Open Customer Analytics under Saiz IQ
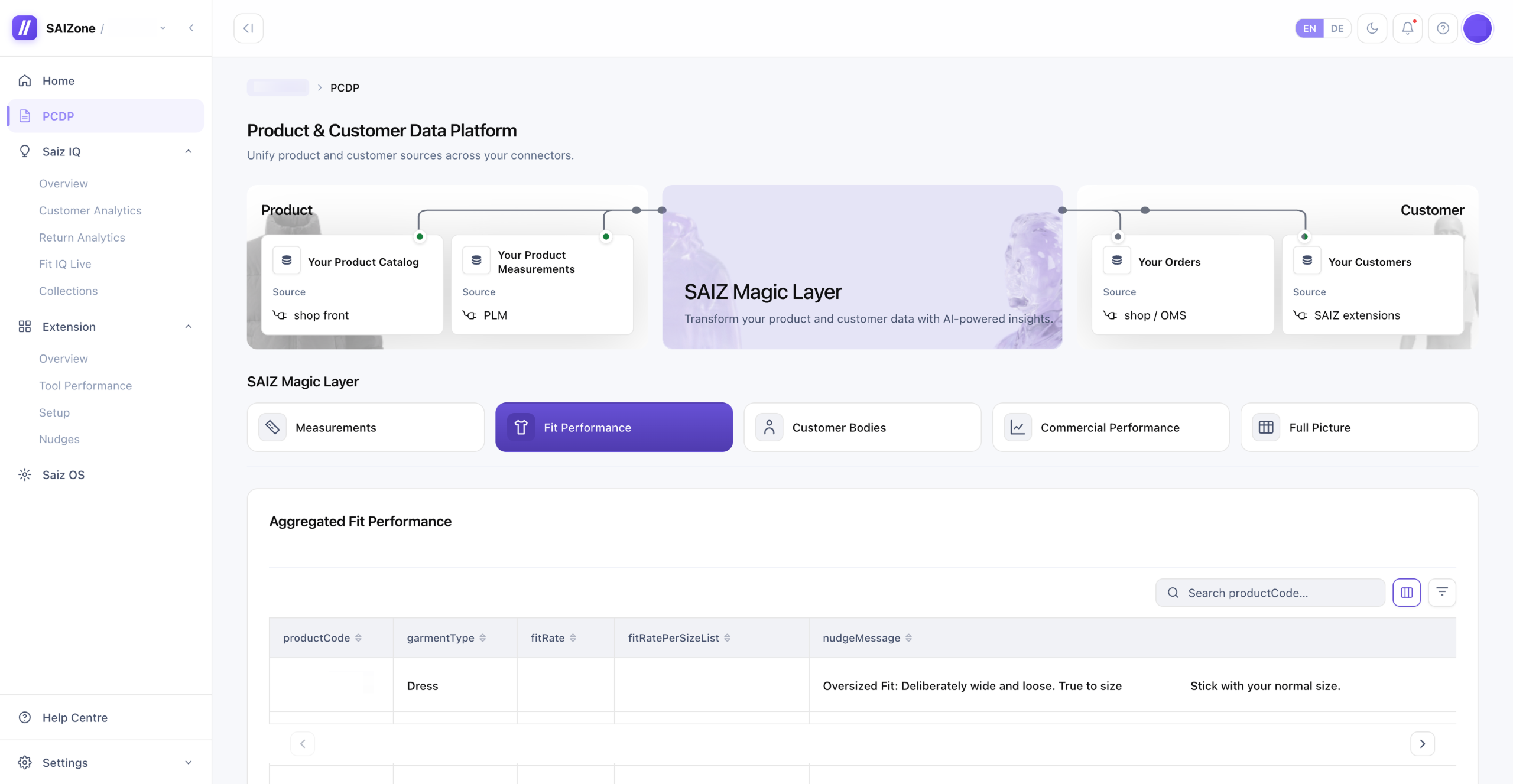Image resolution: width=1513 pixels, height=784 pixels. 90,210
